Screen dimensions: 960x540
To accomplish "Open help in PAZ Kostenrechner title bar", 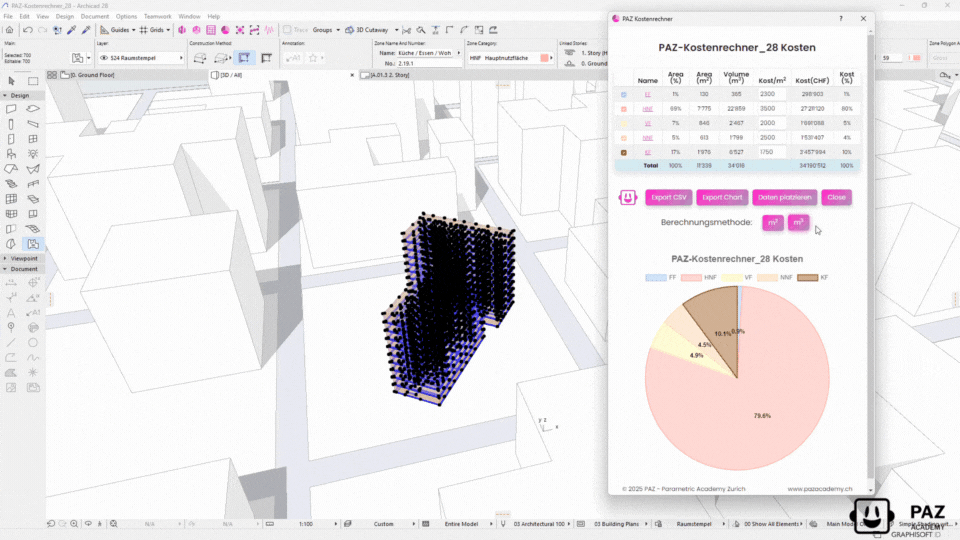I will (841, 18).
